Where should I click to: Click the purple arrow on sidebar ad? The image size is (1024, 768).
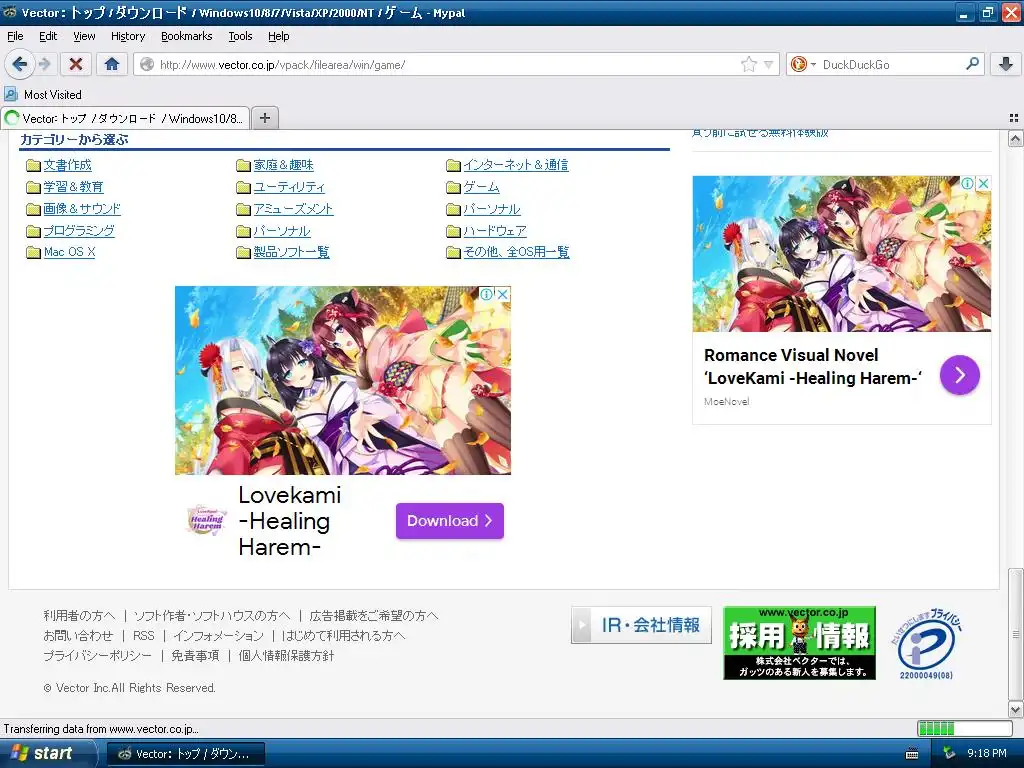point(959,375)
